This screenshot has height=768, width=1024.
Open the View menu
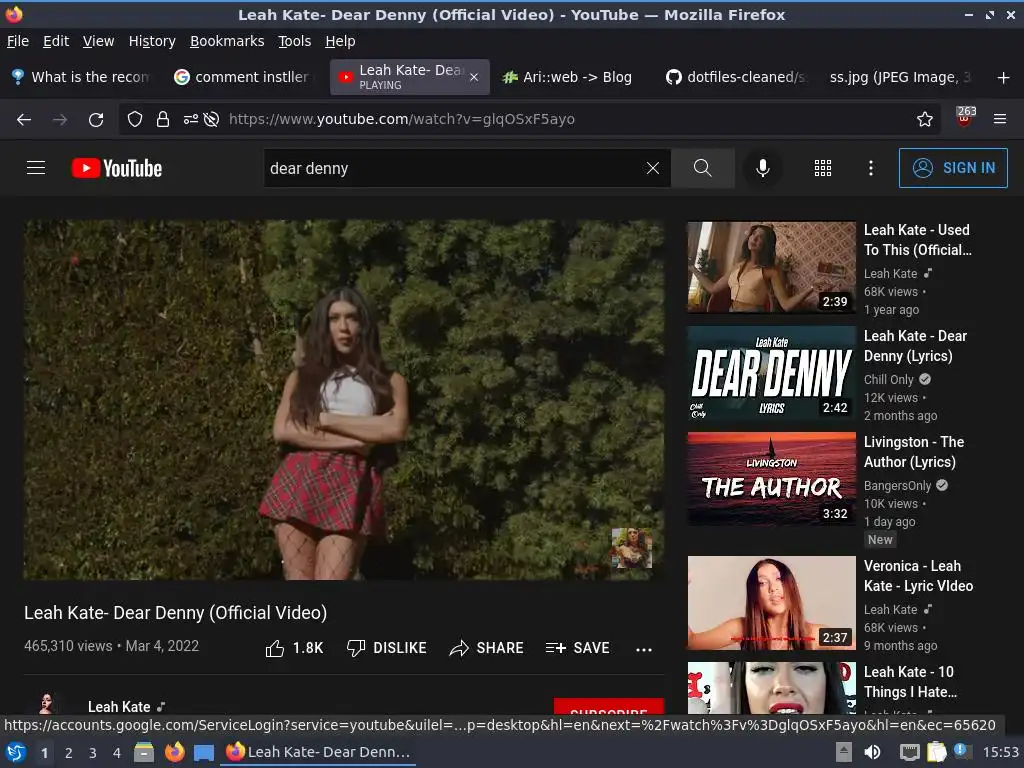point(99,41)
